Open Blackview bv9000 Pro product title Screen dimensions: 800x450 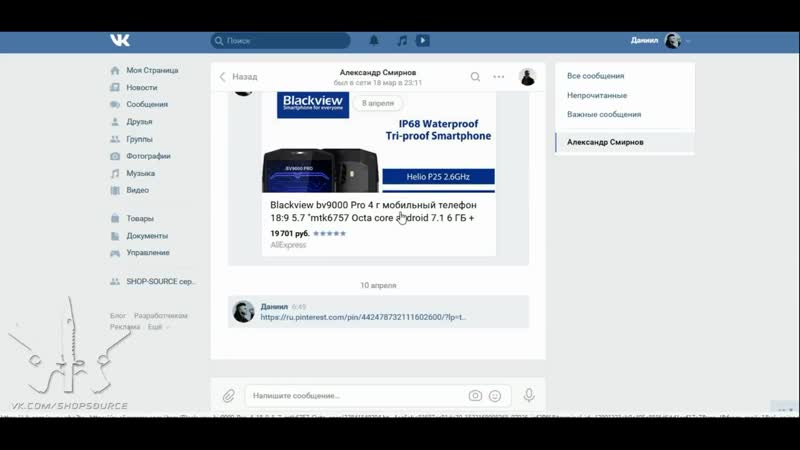click(x=373, y=211)
